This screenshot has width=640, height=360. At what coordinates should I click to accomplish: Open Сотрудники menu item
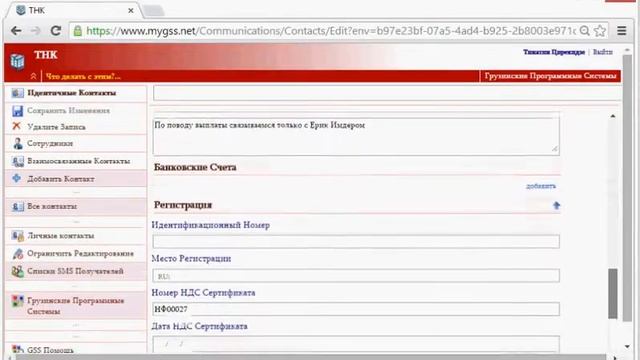[x=50, y=144]
